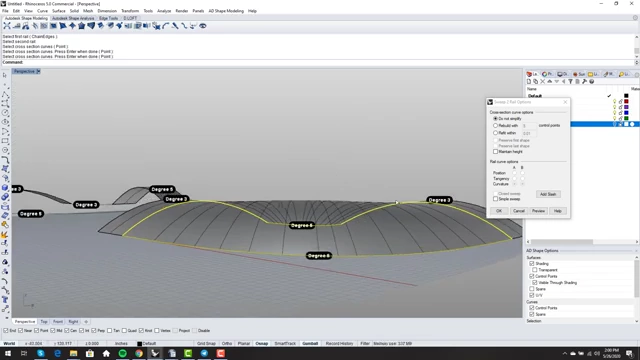
Task: Open the Surface menu
Action: pos(58,11)
